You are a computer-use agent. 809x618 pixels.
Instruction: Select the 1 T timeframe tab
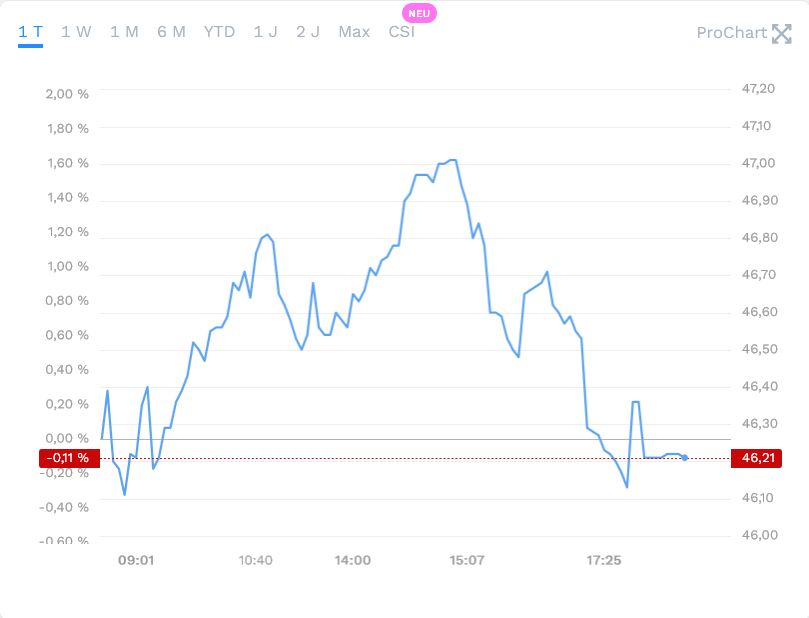pos(30,32)
